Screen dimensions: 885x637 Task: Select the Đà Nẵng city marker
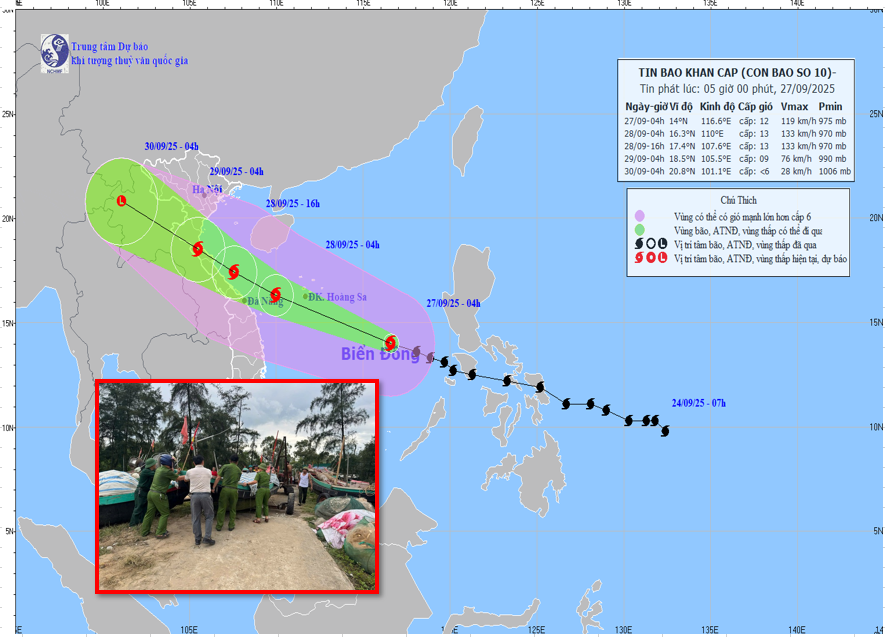pyautogui.click(x=244, y=300)
